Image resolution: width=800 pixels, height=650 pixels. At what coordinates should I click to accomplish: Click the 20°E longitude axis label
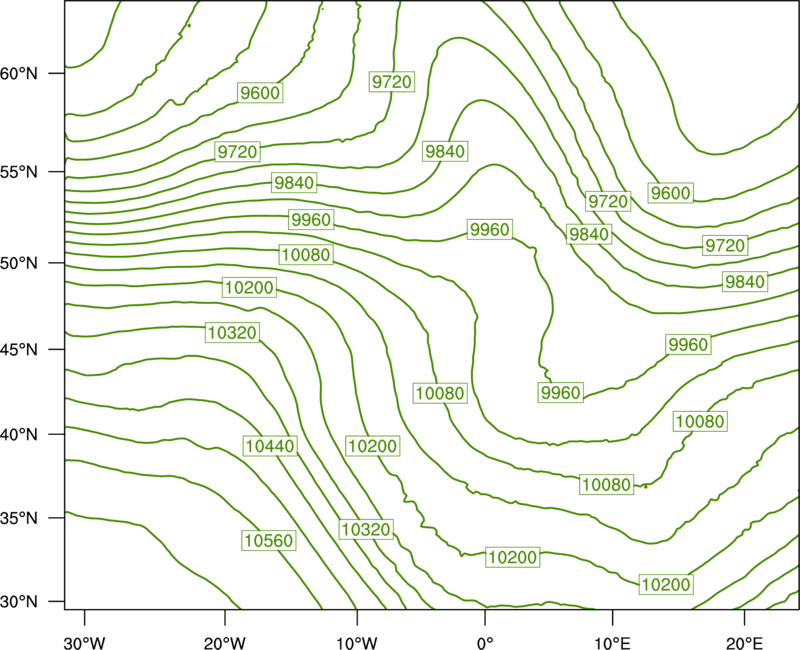click(x=744, y=643)
